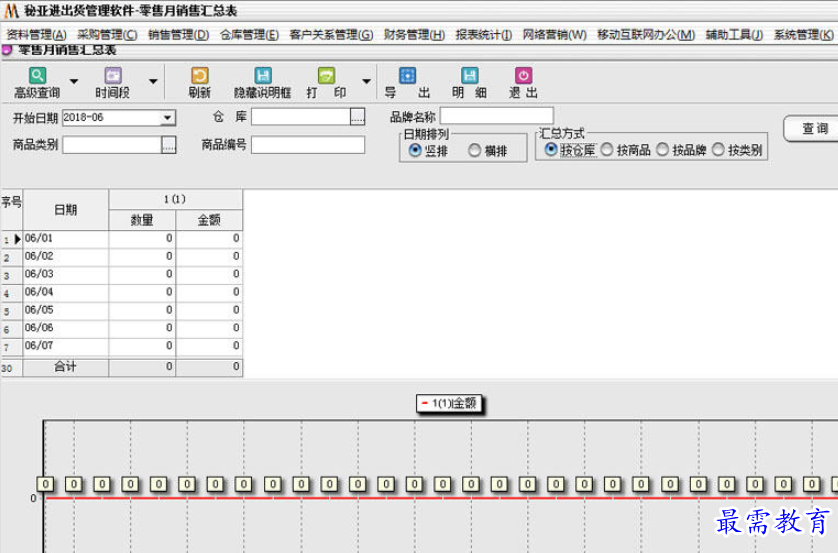Open the dropdown arrow beside 打印

366,82
